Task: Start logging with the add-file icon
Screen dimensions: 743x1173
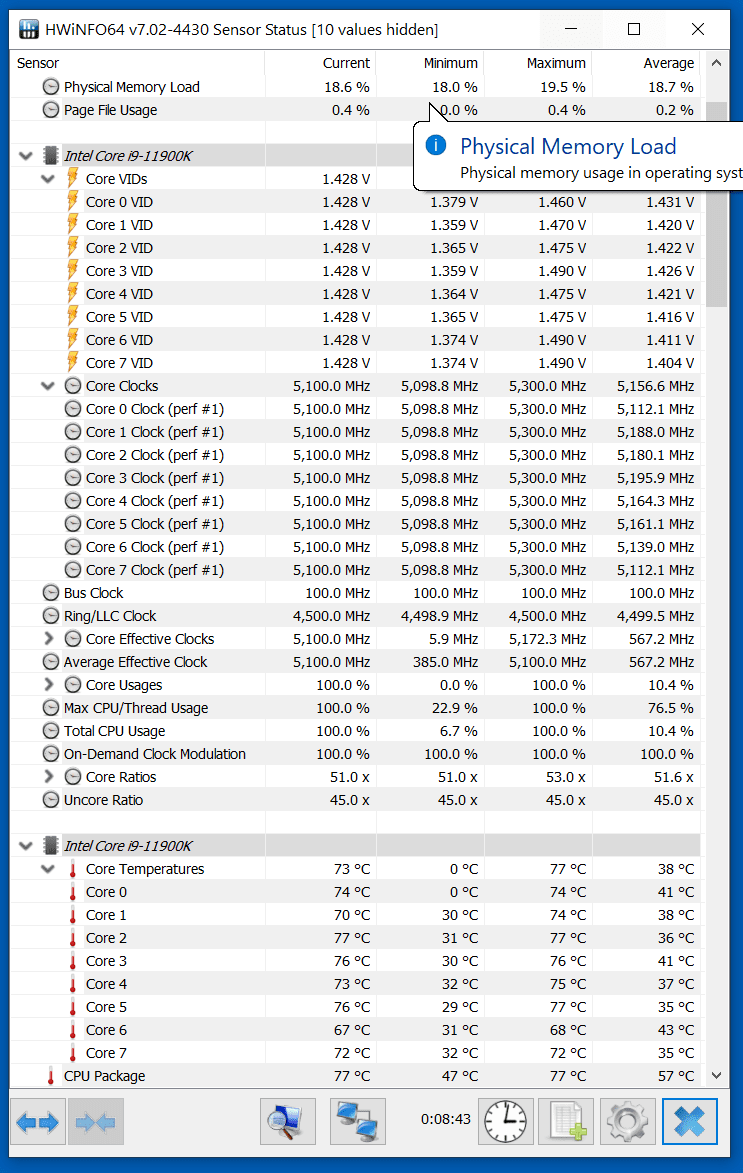Action: pyautogui.click(x=566, y=1122)
